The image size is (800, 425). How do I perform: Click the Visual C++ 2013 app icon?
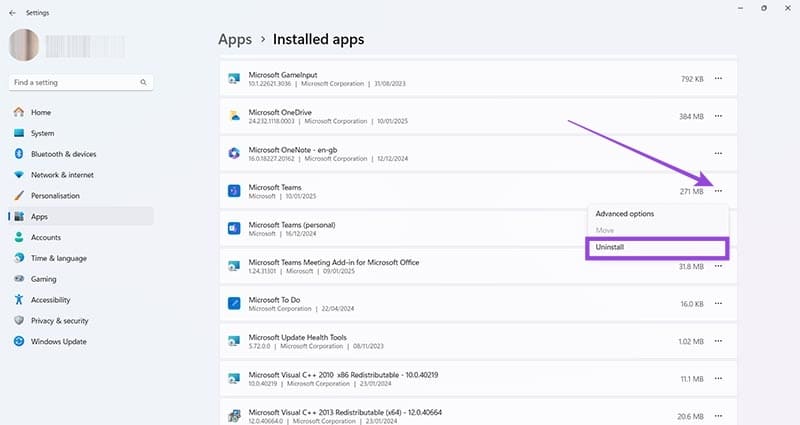pos(234,416)
